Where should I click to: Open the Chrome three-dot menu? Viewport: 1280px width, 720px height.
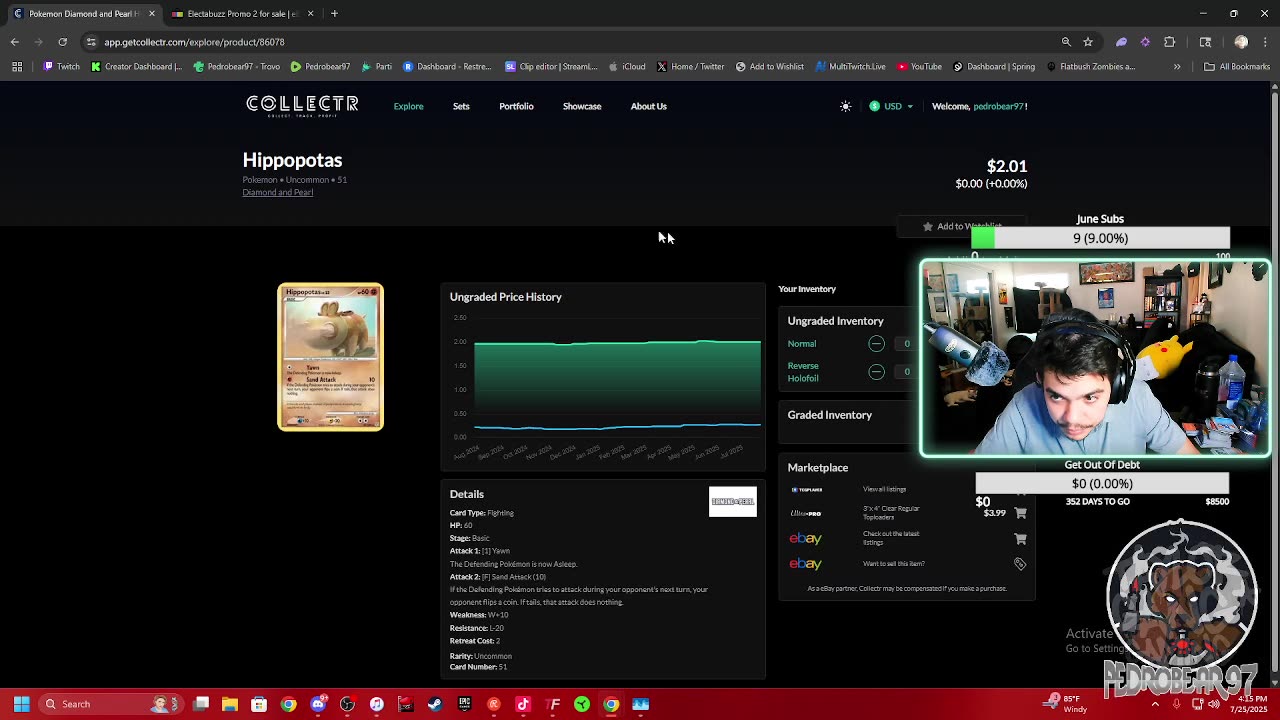(x=1263, y=42)
